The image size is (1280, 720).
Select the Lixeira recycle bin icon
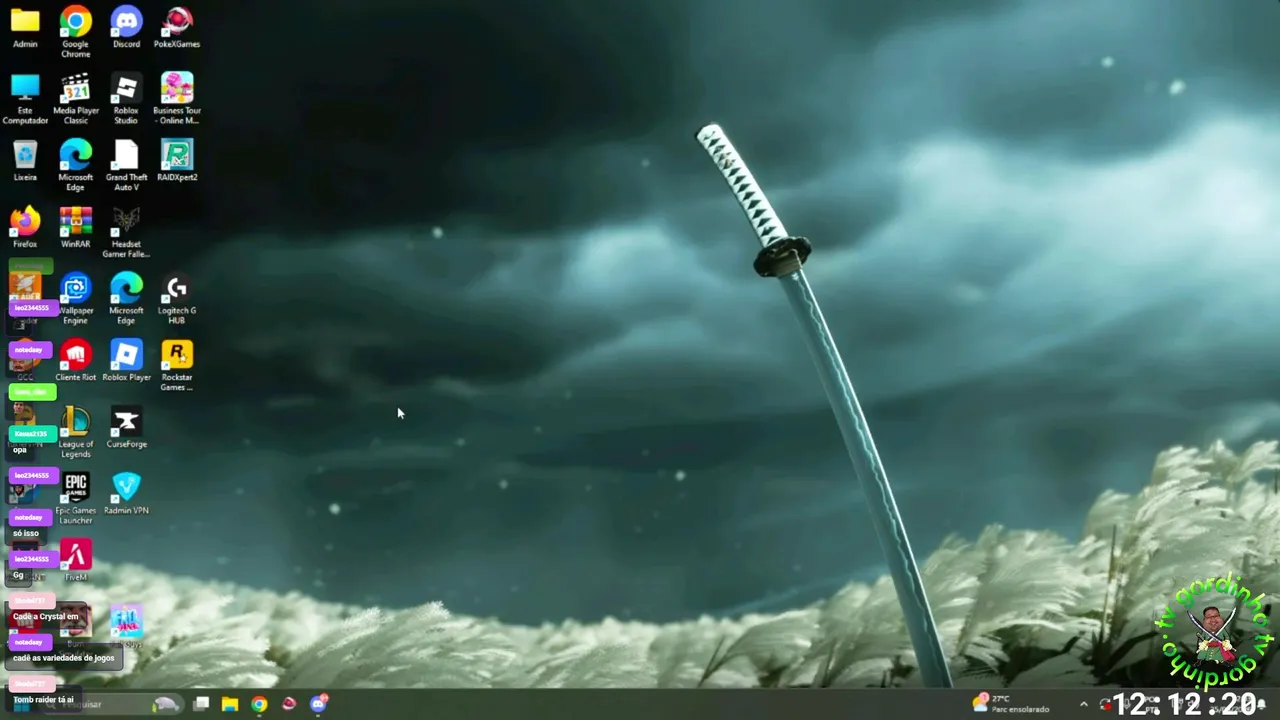25,161
